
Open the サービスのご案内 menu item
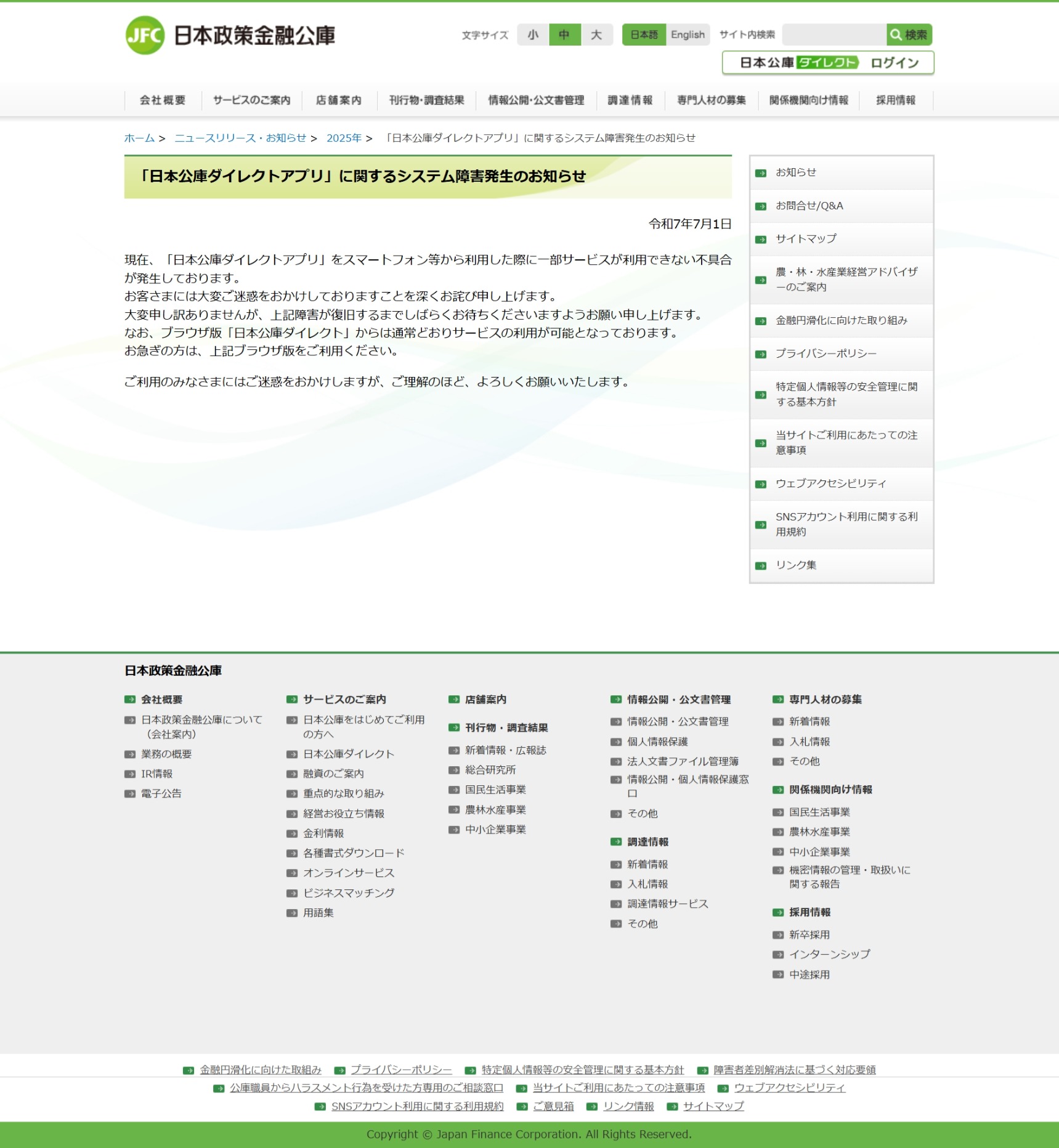click(x=251, y=100)
